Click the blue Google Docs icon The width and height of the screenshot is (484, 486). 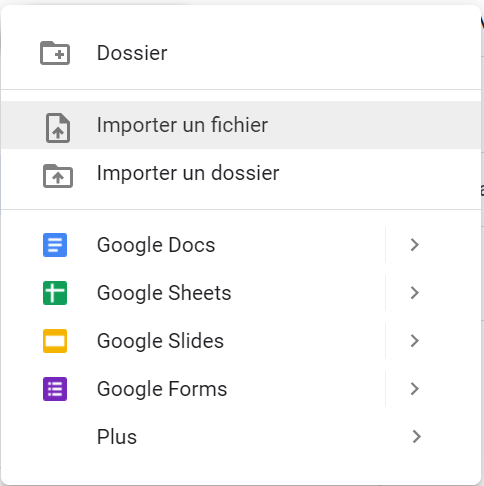click(x=55, y=245)
